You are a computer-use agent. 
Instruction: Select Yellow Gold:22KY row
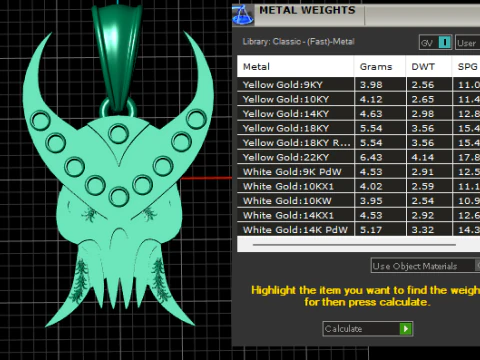[x=359, y=157]
